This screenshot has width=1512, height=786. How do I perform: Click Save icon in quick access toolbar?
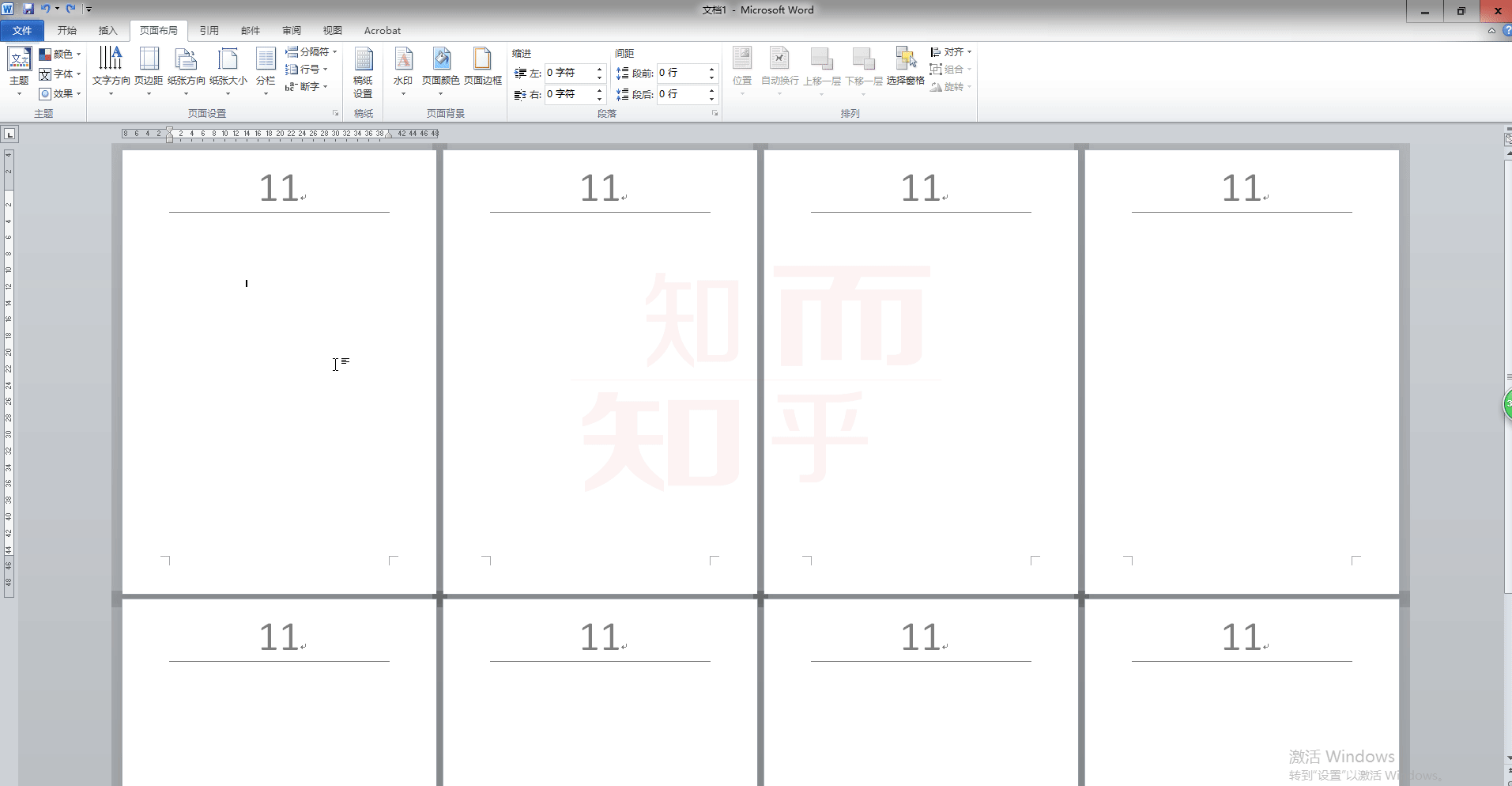point(28,9)
